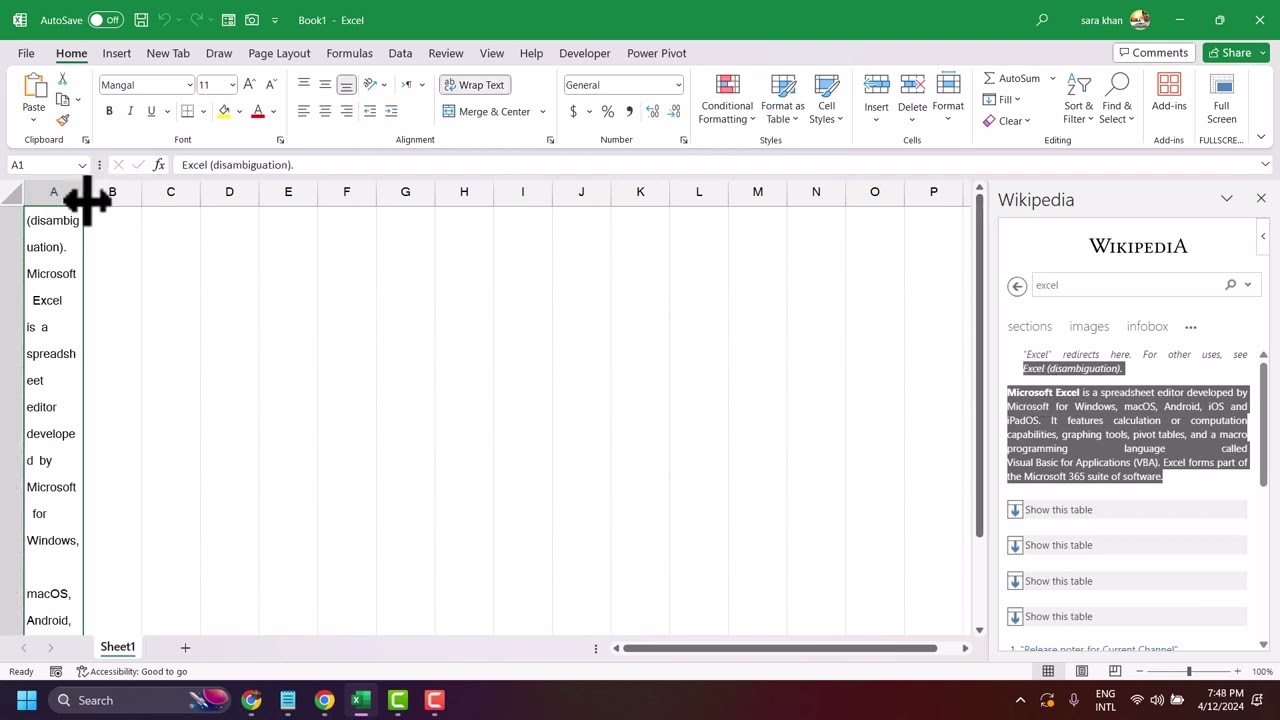Switch to the Power Pivot tab
The width and height of the screenshot is (1280, 720).
[x=656, y=53]
